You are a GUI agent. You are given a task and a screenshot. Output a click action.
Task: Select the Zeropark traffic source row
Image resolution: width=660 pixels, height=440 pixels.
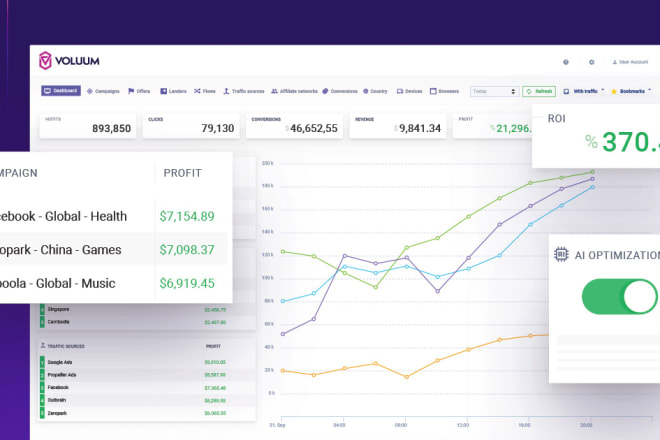147,413
